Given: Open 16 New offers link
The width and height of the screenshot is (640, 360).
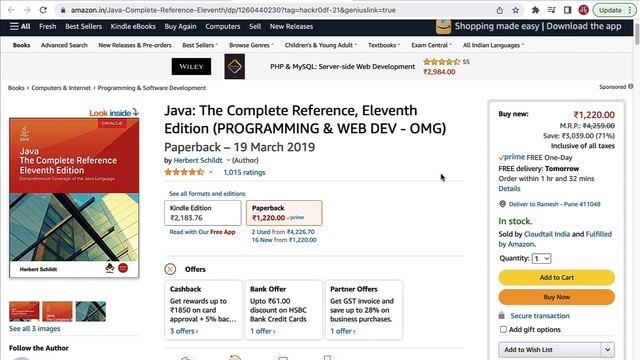Looking at the screenshot, I should click(x=284, y=240).
